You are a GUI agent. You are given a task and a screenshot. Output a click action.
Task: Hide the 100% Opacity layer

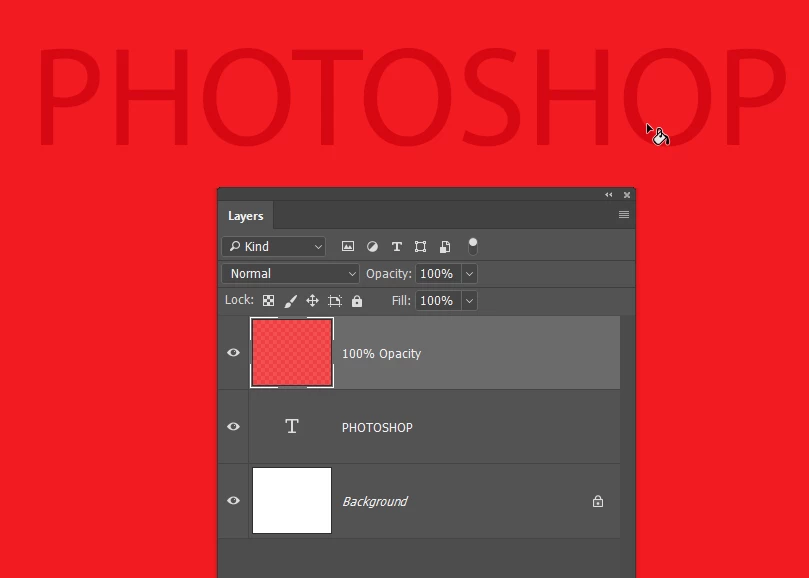tap(233, 352)
